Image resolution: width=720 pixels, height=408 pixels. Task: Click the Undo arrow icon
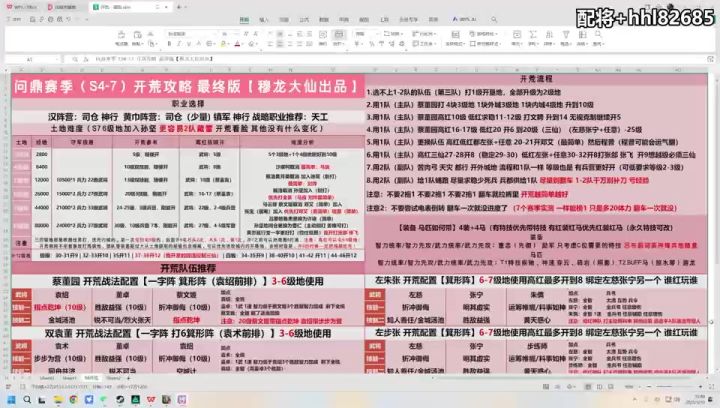click(x=69, y=19)
